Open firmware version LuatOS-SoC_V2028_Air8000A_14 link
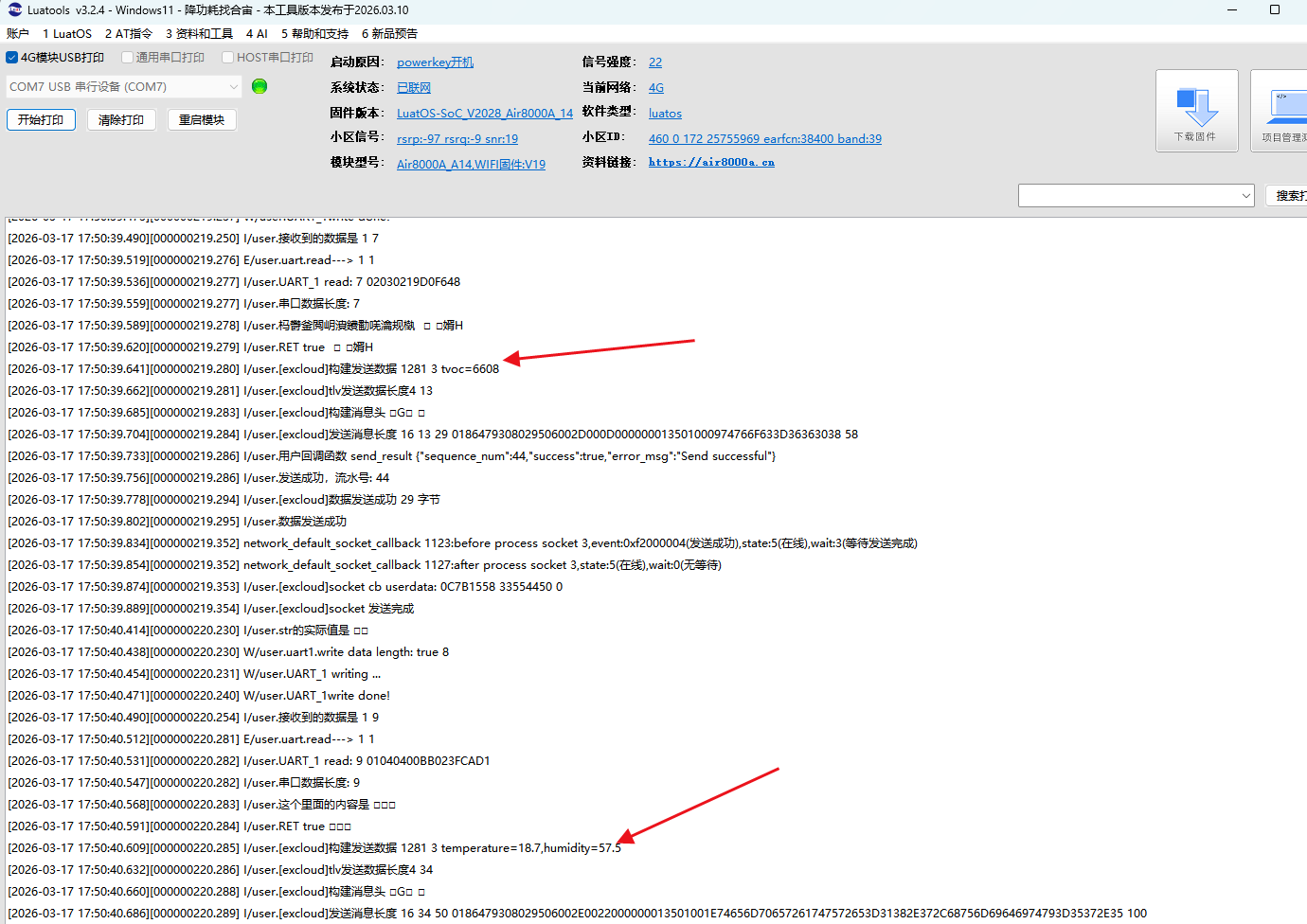Screen dimensions: 1307x924 [x=485, y=114]
